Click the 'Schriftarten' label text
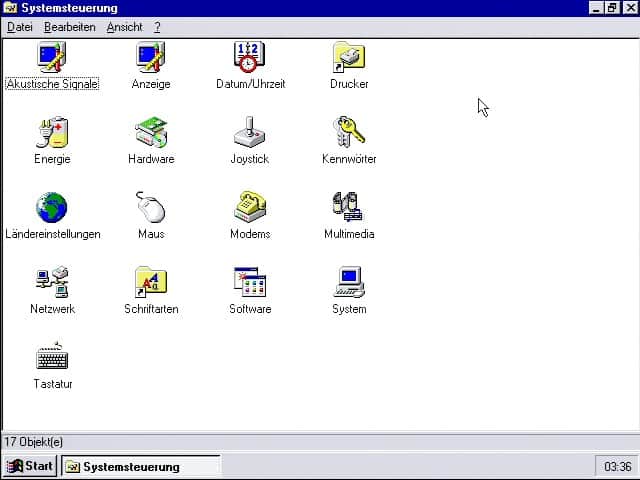 coord(151,309)
